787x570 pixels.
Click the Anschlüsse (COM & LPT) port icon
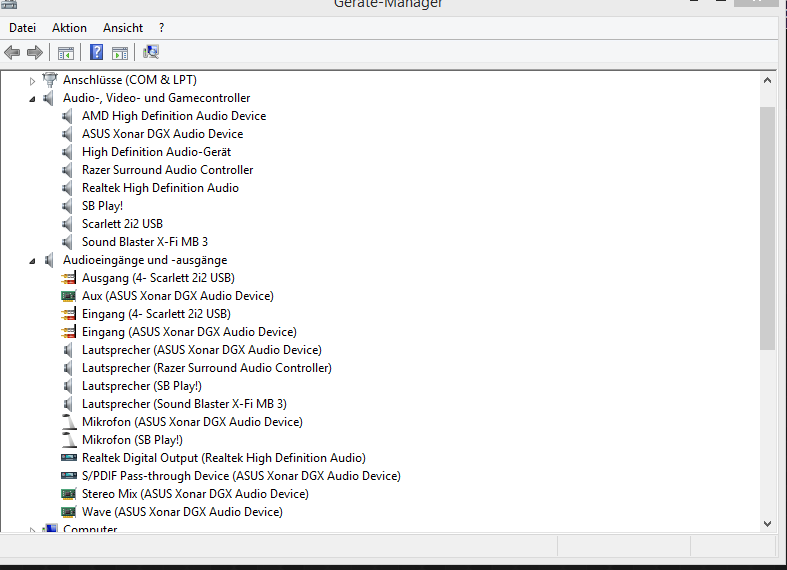click(x=50, y=80)
